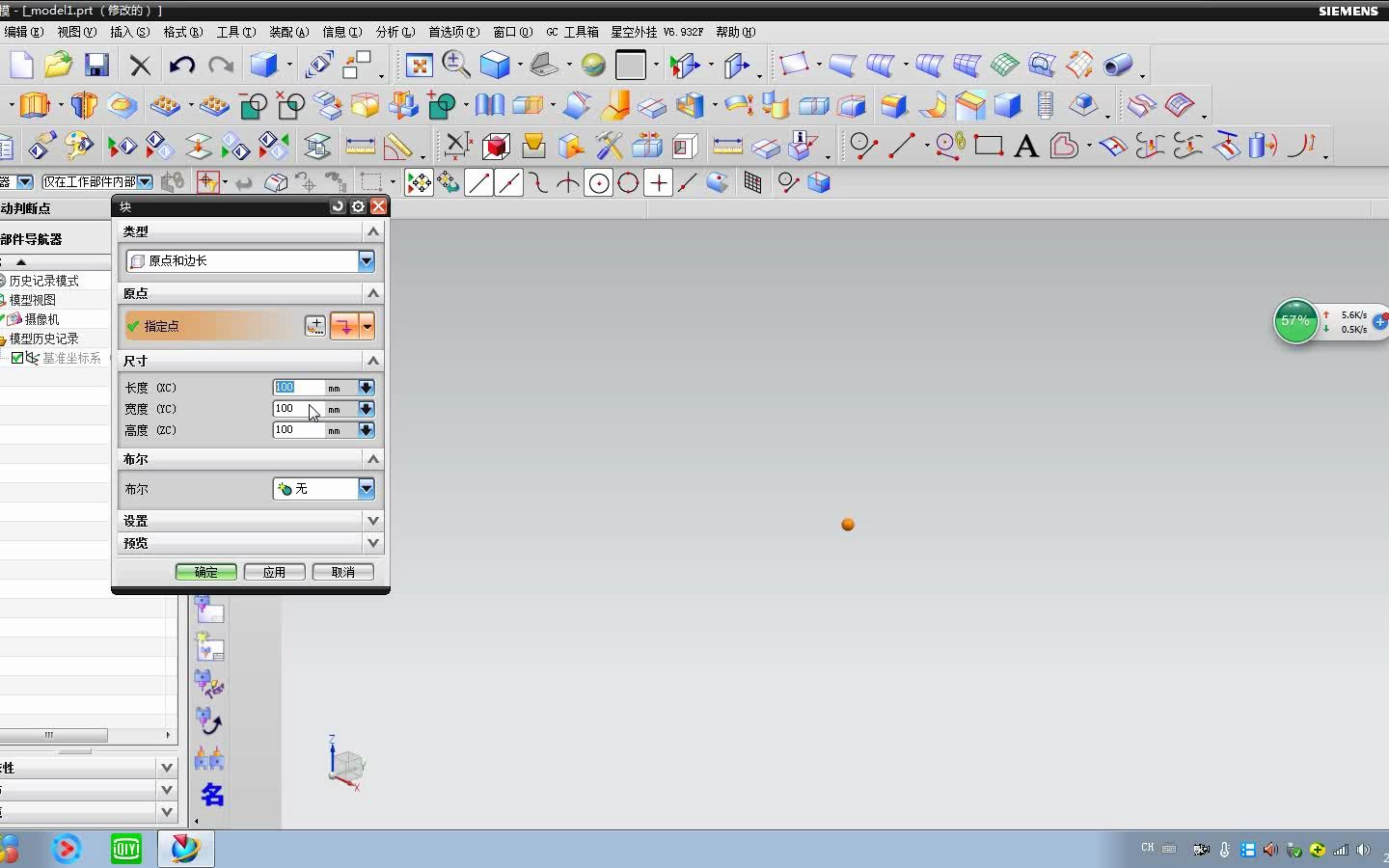Click the grid display icon
The height and width of the screenshot is (868, 1389).
(752, 182)
